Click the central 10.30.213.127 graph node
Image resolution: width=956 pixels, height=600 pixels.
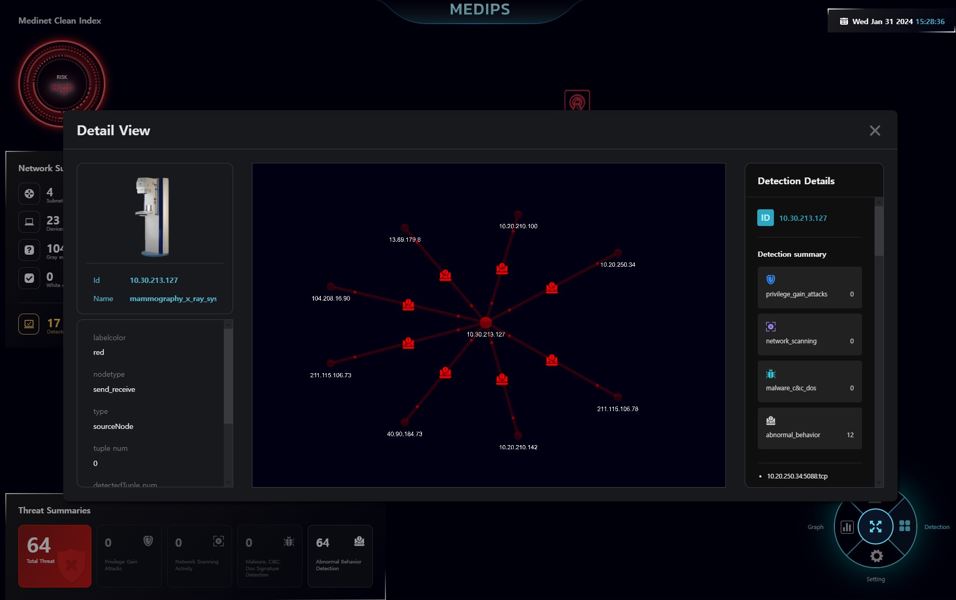(x=486, y=322)
